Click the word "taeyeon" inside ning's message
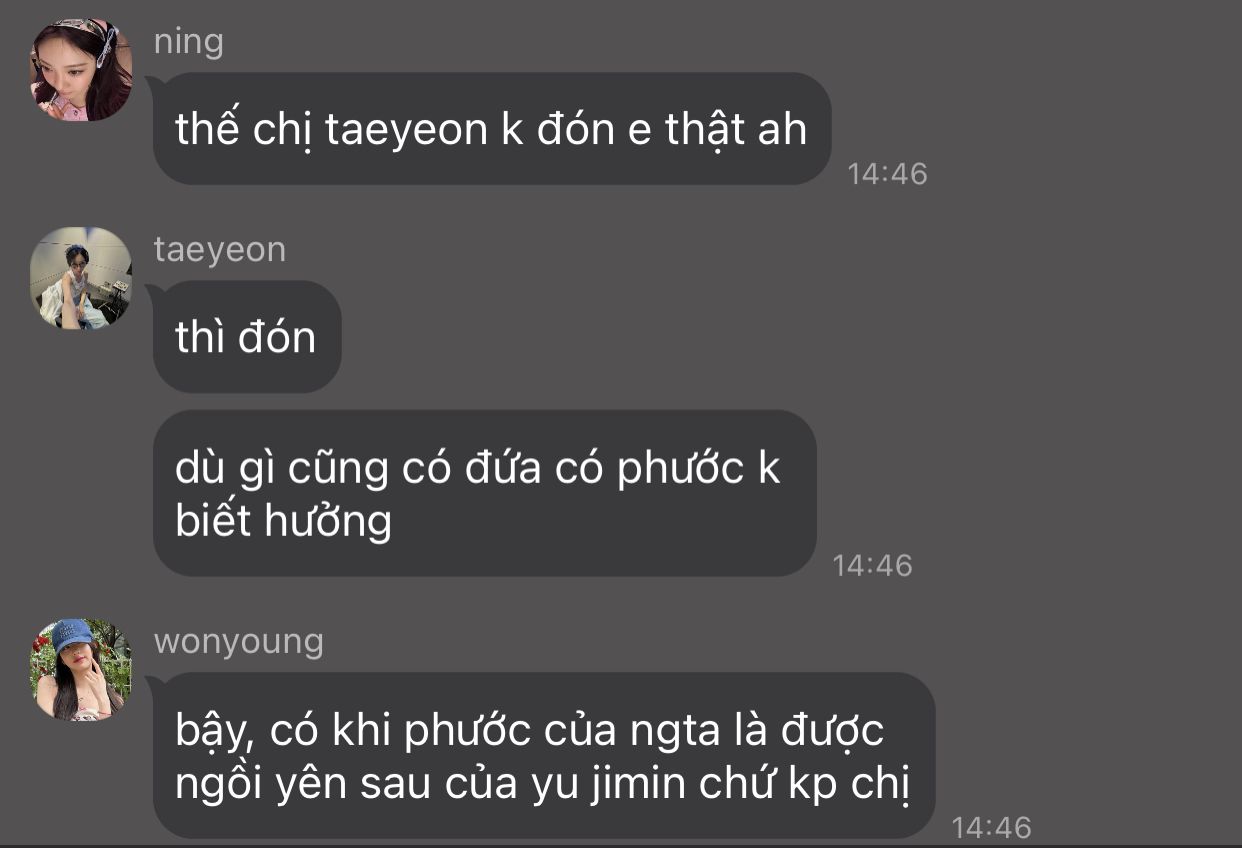This screenshot has height=848, width=1242. 407,131
